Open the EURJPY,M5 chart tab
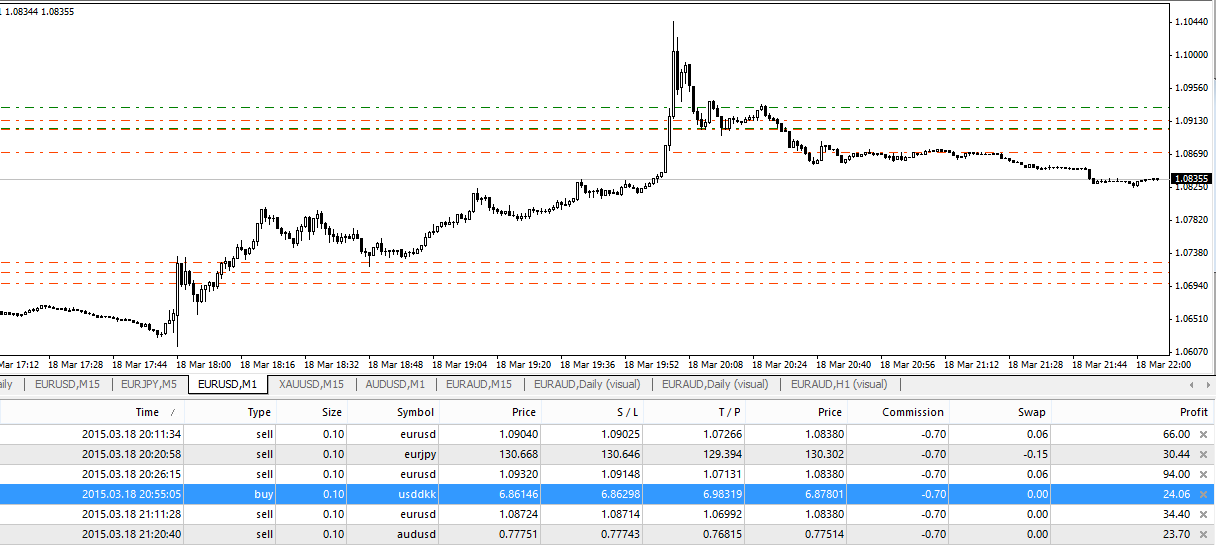 pos(141,384)
